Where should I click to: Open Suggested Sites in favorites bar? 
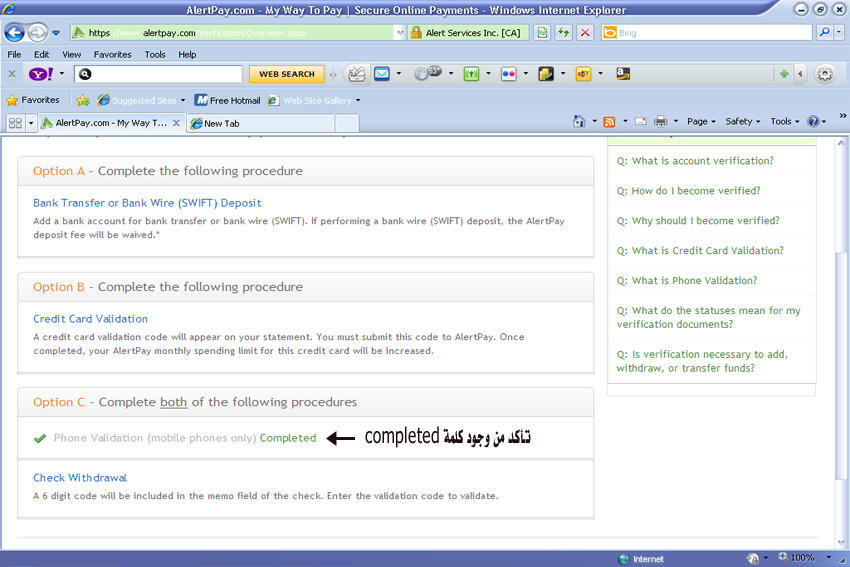pyautogui.click(x=141, y=100)
